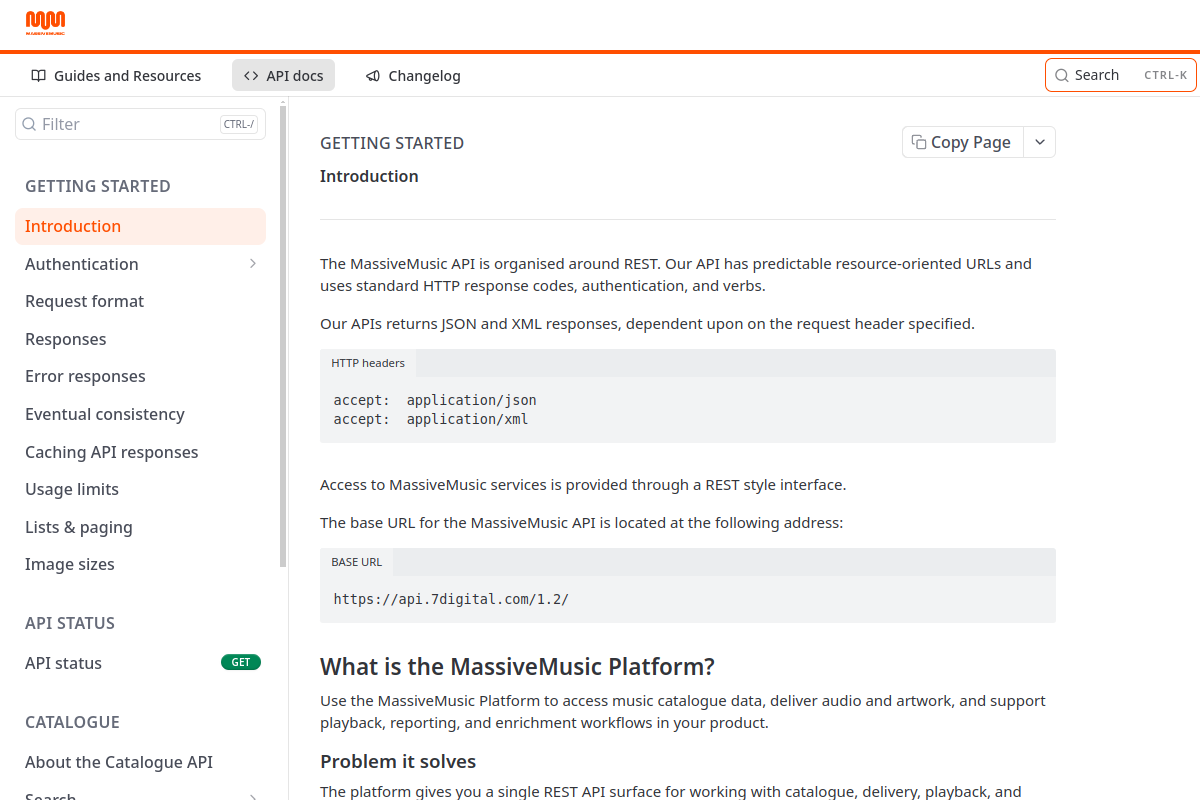Navigate to Error responses
The image size is (1200, 800).
tap(140, 376)
